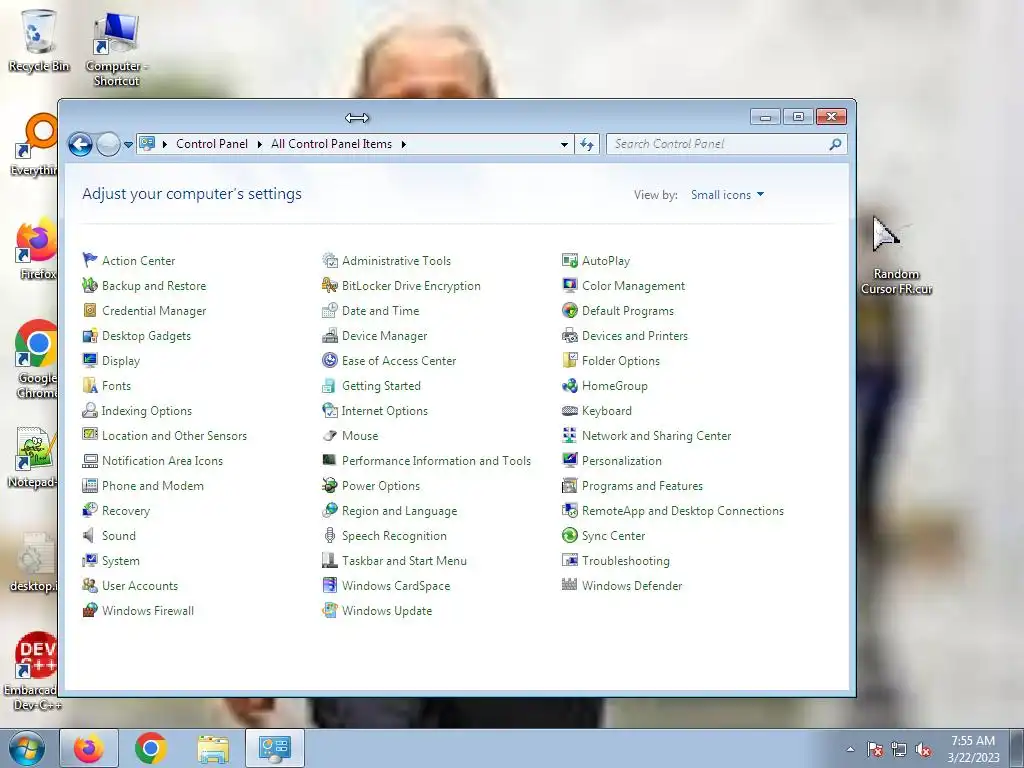The height and width of the screenshot is (768, 1024).
Task: Expand arrow after All Control Panel Items
Action: pos(404,144)
